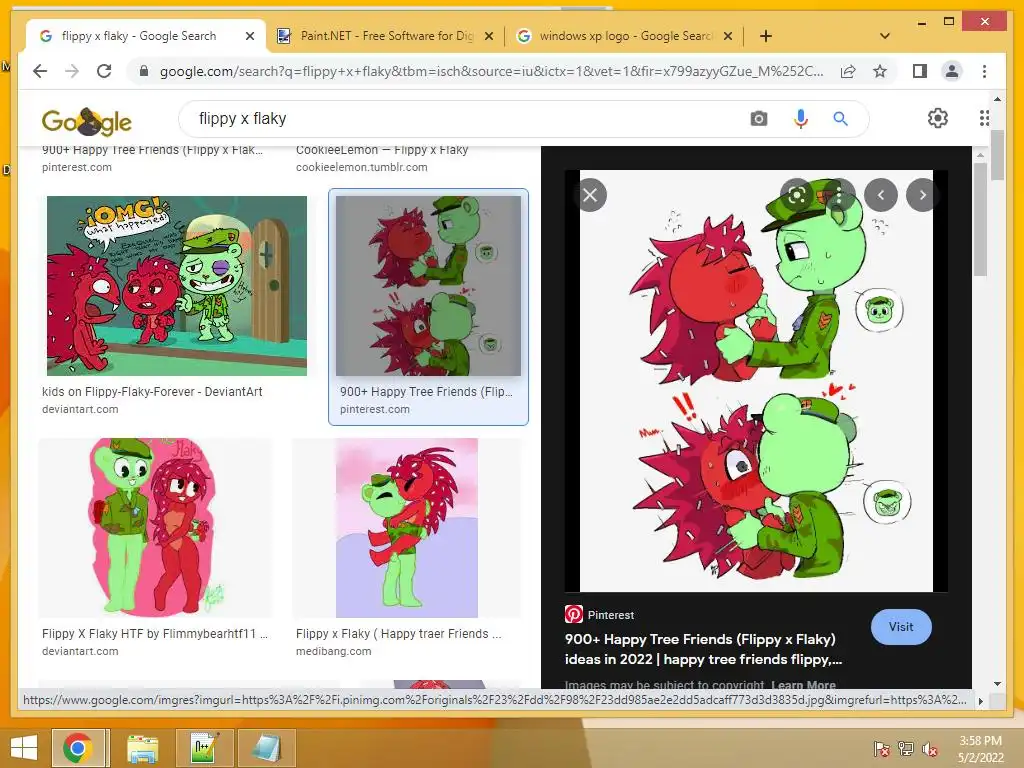
Task: Reload the current page
Action: (104, 71)
